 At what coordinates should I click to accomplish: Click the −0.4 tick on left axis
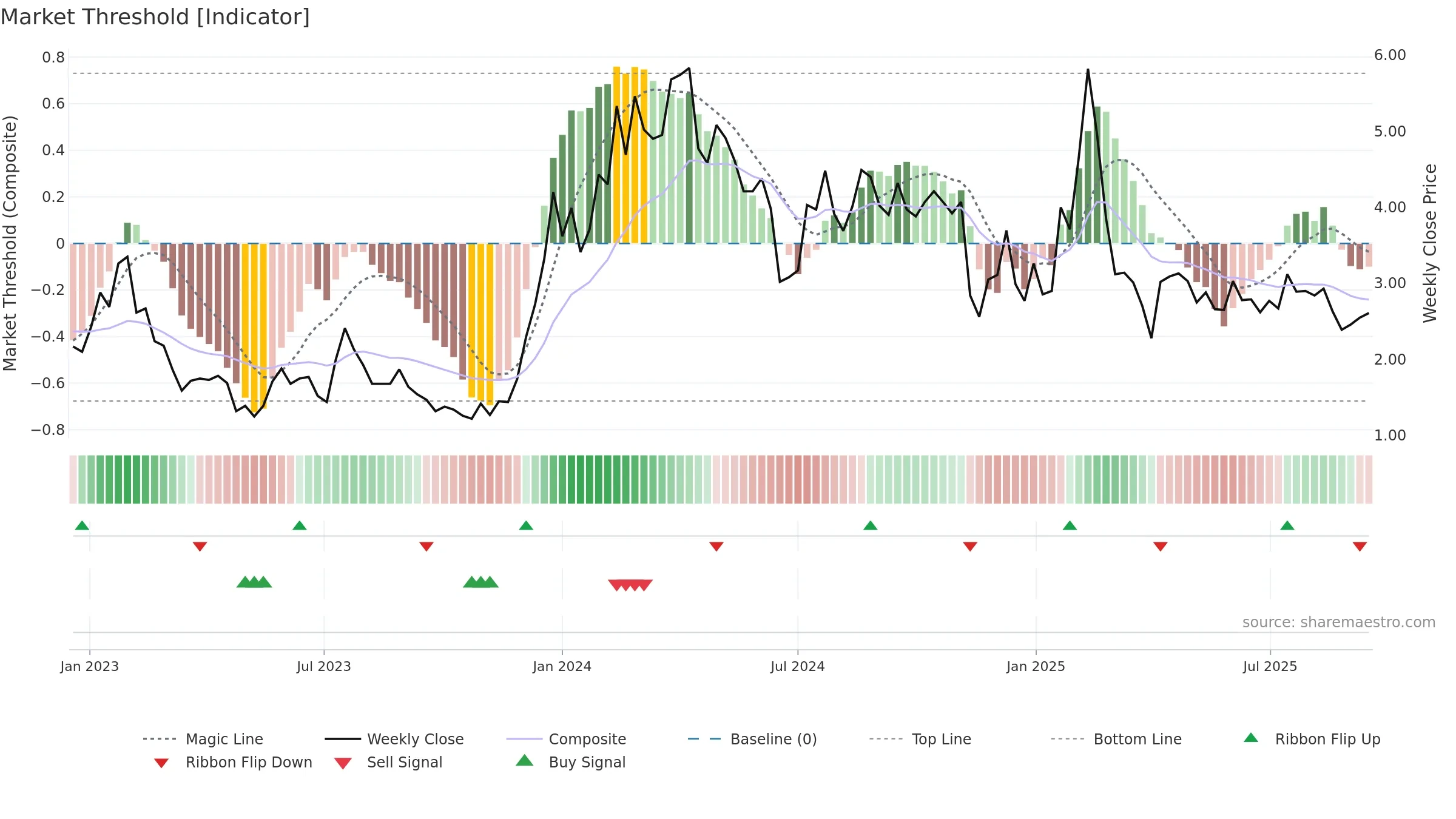48,337
